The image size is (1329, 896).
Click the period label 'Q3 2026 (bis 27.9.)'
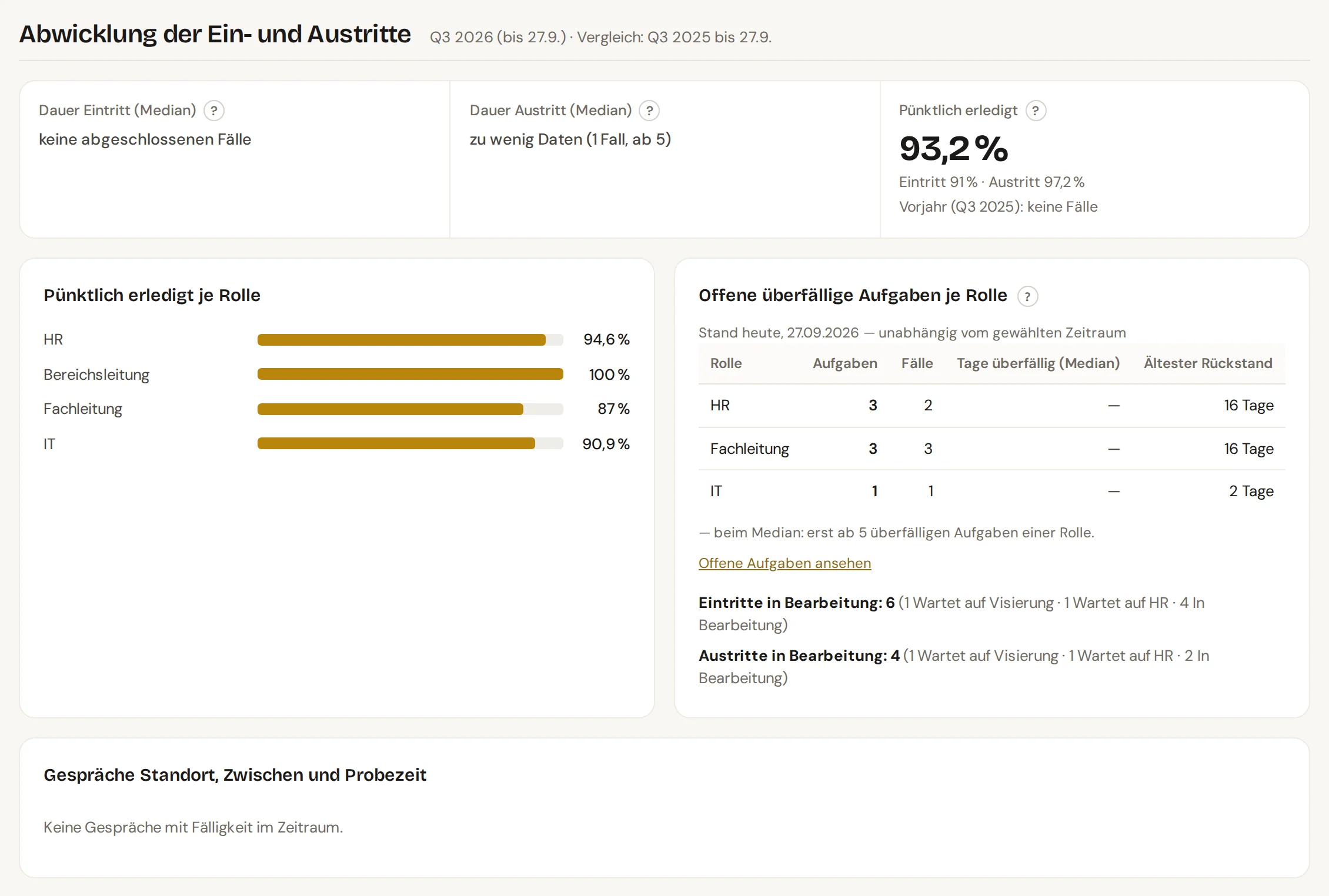click(497, 37)
